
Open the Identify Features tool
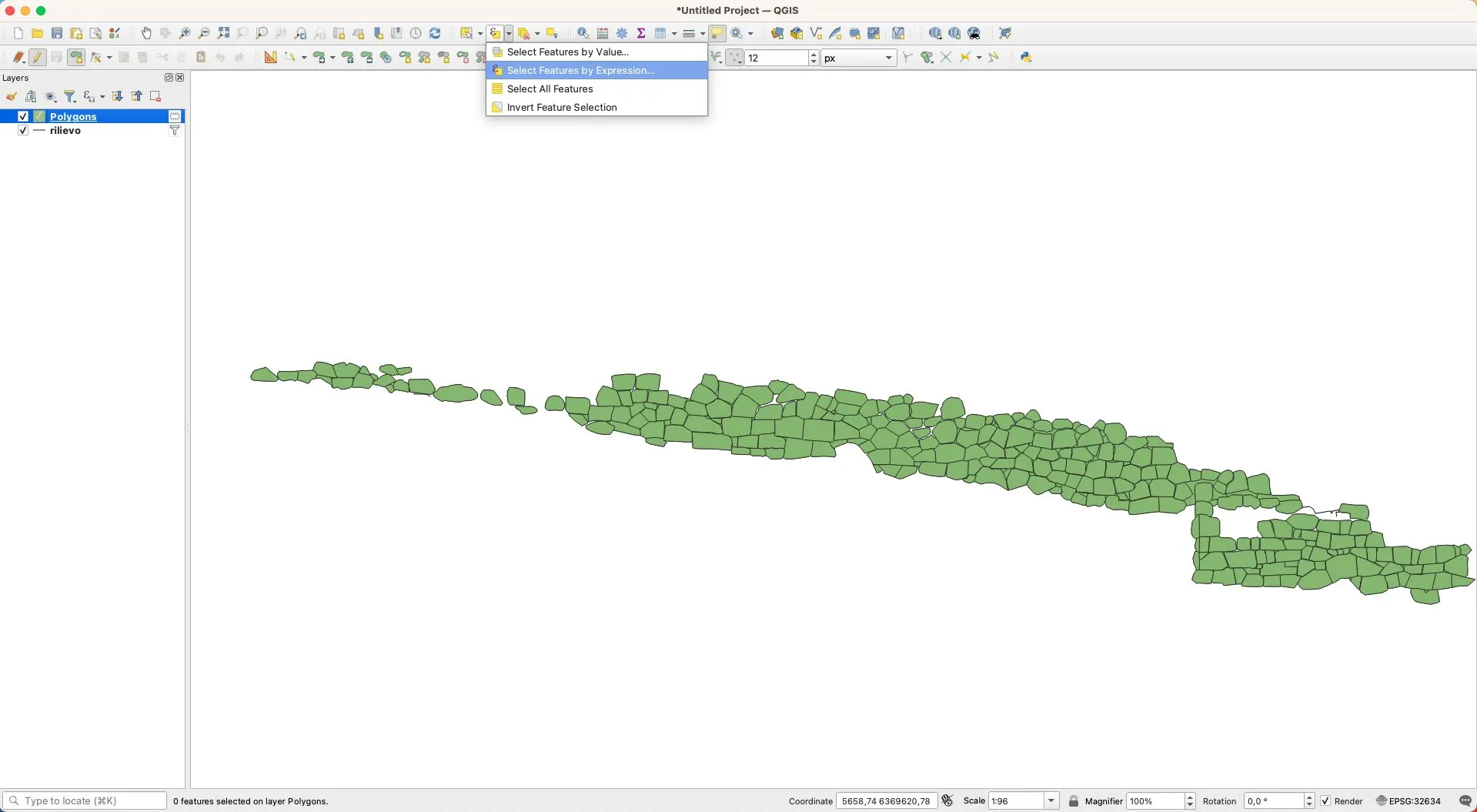coord(583,33)
